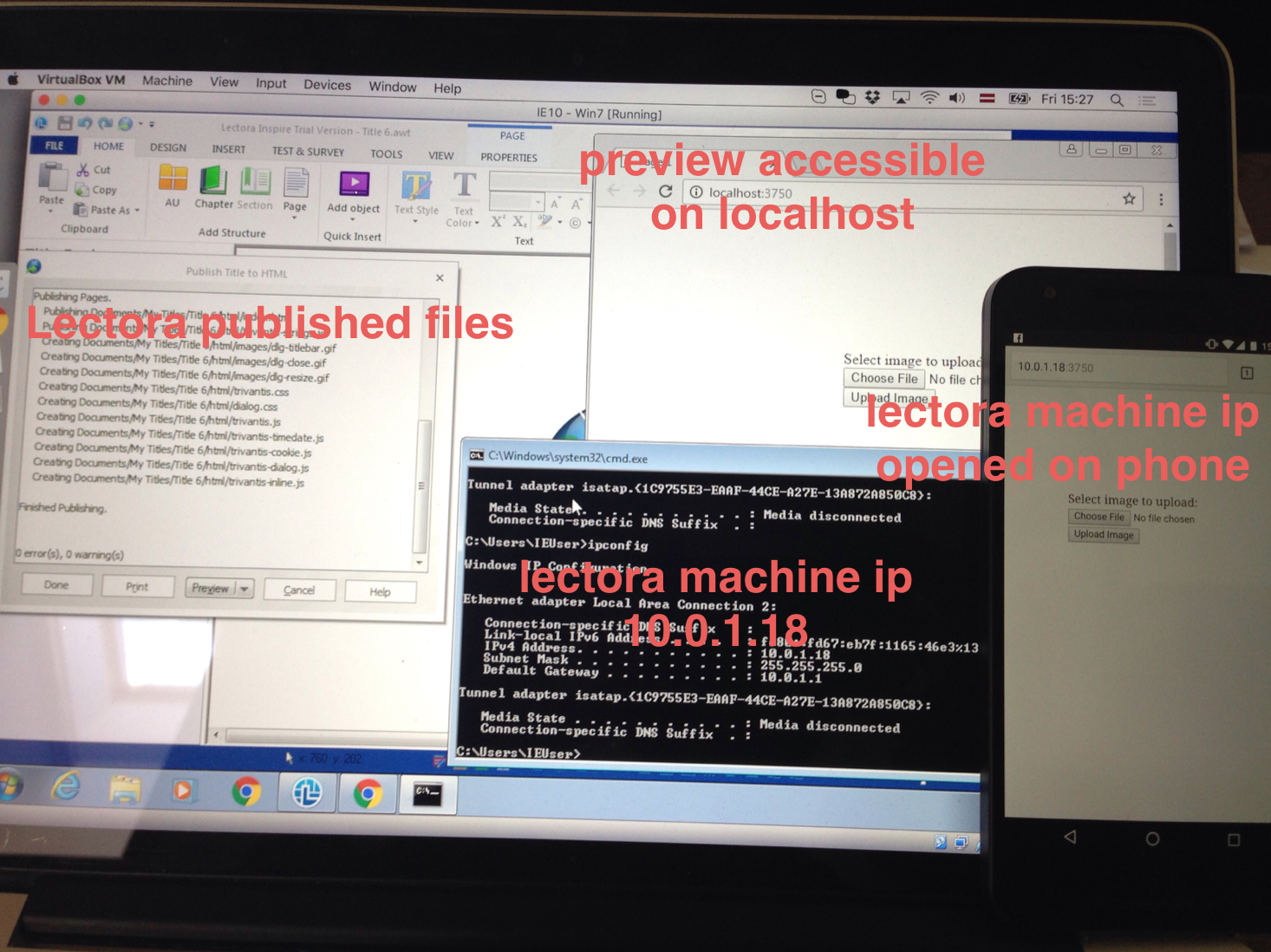Viewport: 1271px width, 952px height.
Task: Click Print in Publish dialog
Action: coord(137,586)
